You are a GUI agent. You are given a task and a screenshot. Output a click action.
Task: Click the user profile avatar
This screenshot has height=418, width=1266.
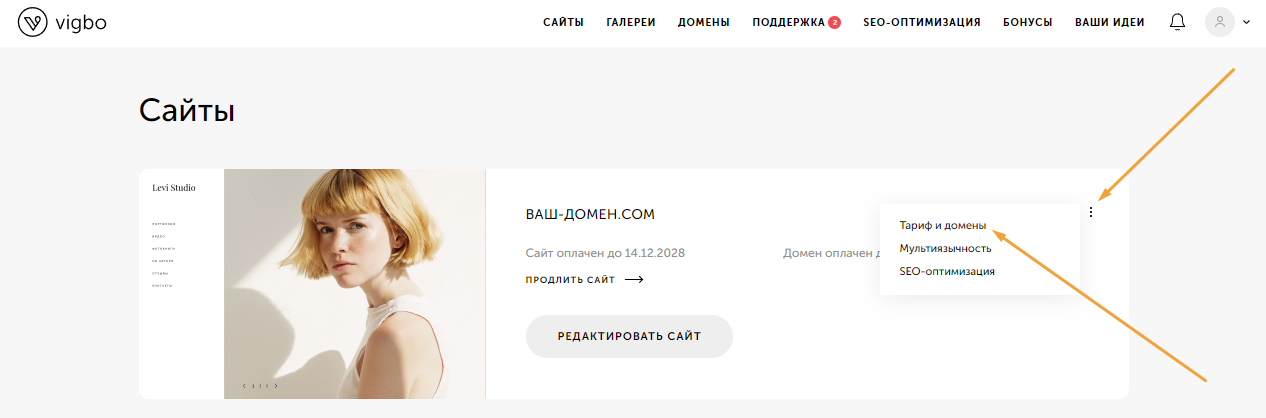click(x=1220, y=22)
